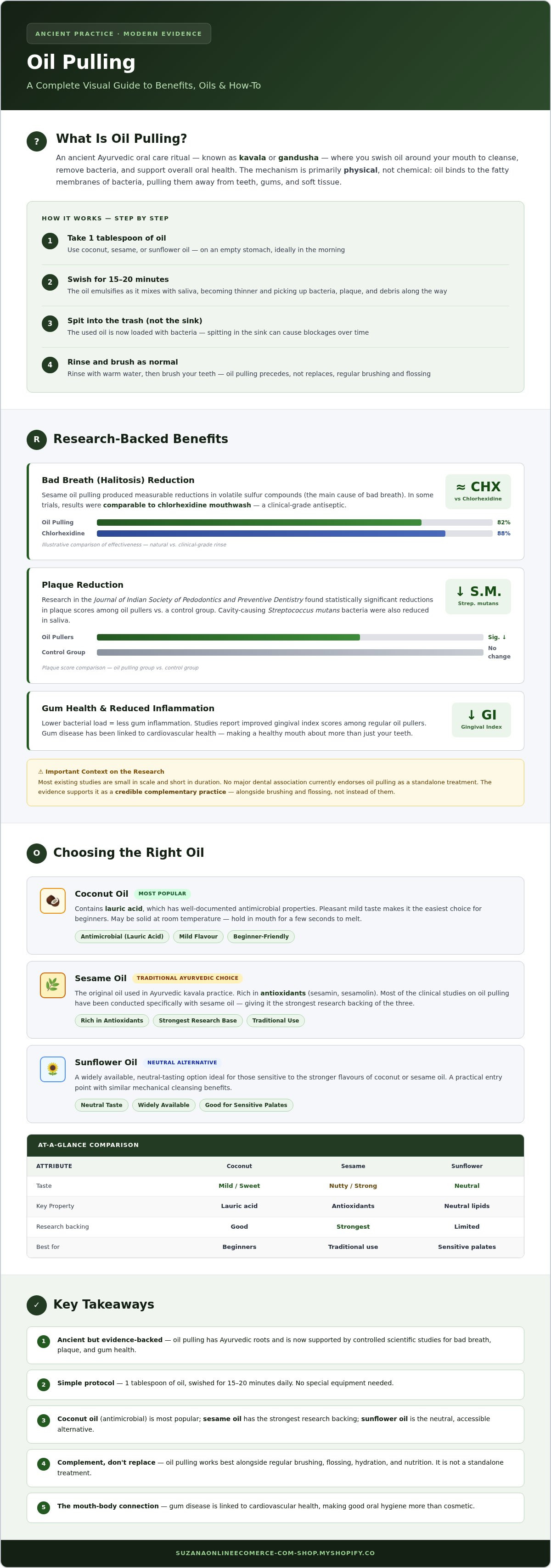Select the Strongest Research Base chip
This screenshot has height=1568, width=551.
pos(198,1021)
